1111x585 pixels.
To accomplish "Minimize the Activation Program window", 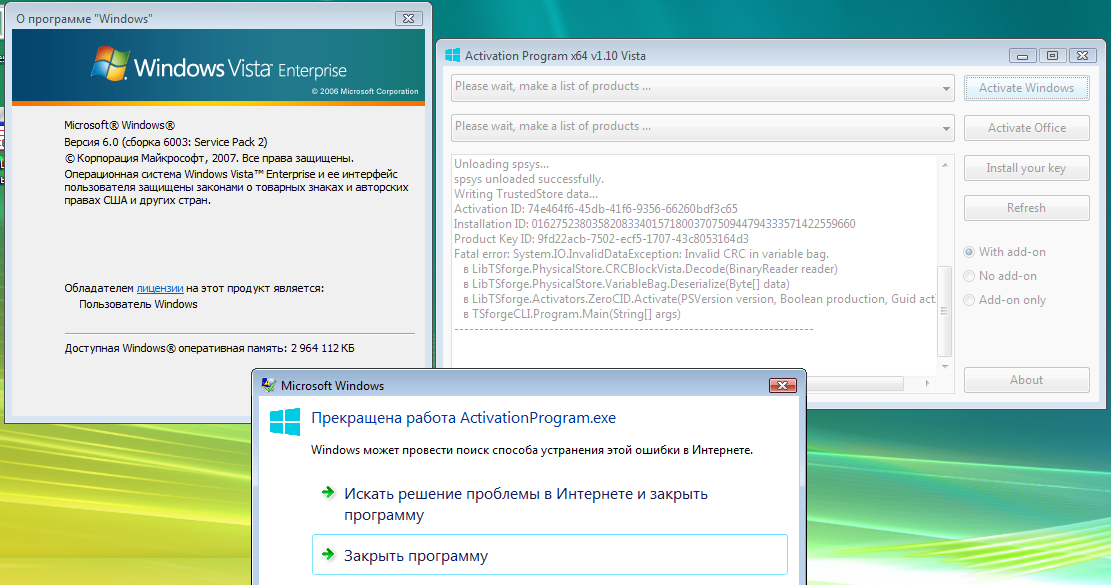I will tap(1022, 55).
